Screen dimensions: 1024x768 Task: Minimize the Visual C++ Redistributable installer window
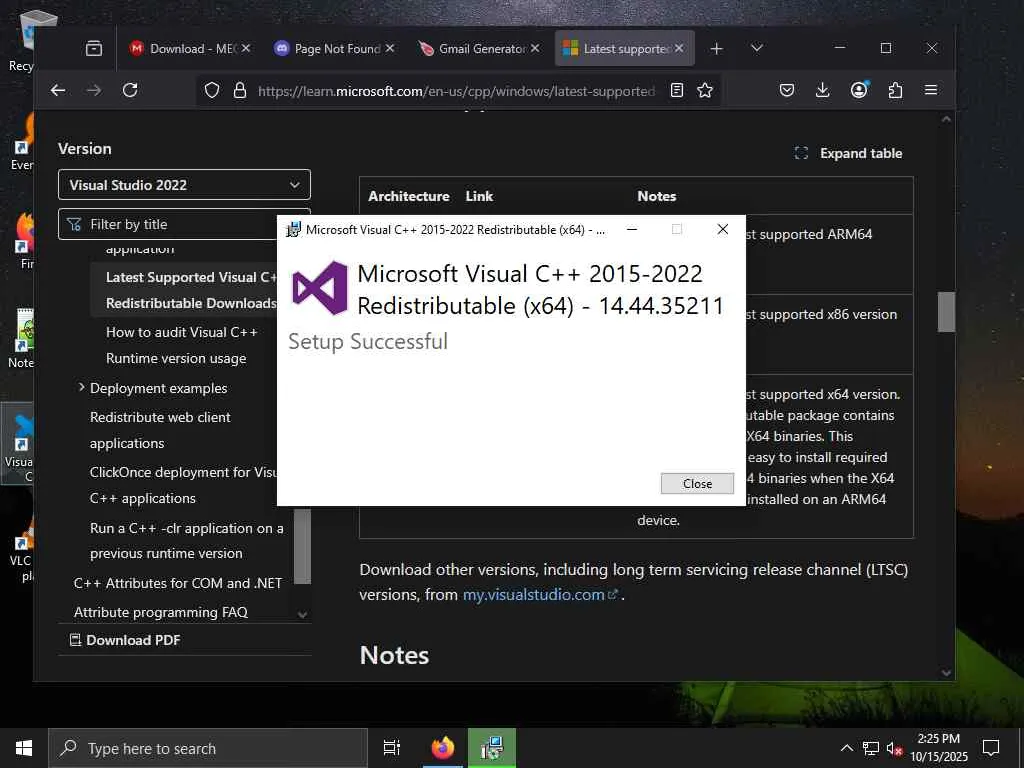pyautogui.click(x=632, y=229)
